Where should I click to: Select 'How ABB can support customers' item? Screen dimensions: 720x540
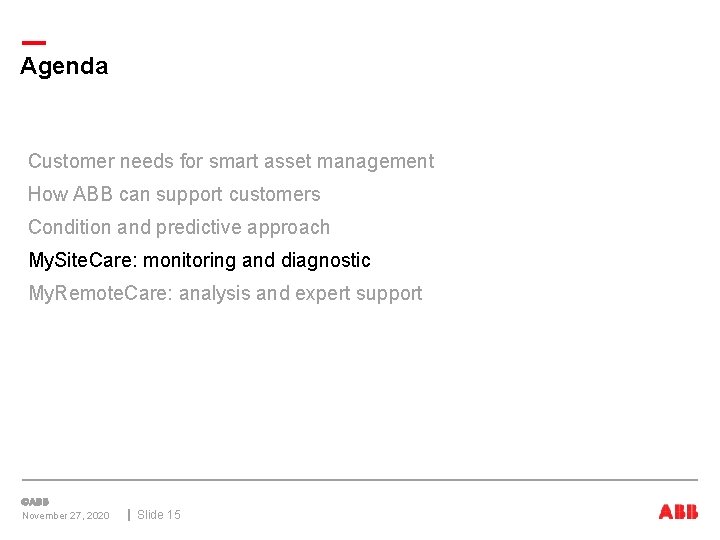pos(174,194)
